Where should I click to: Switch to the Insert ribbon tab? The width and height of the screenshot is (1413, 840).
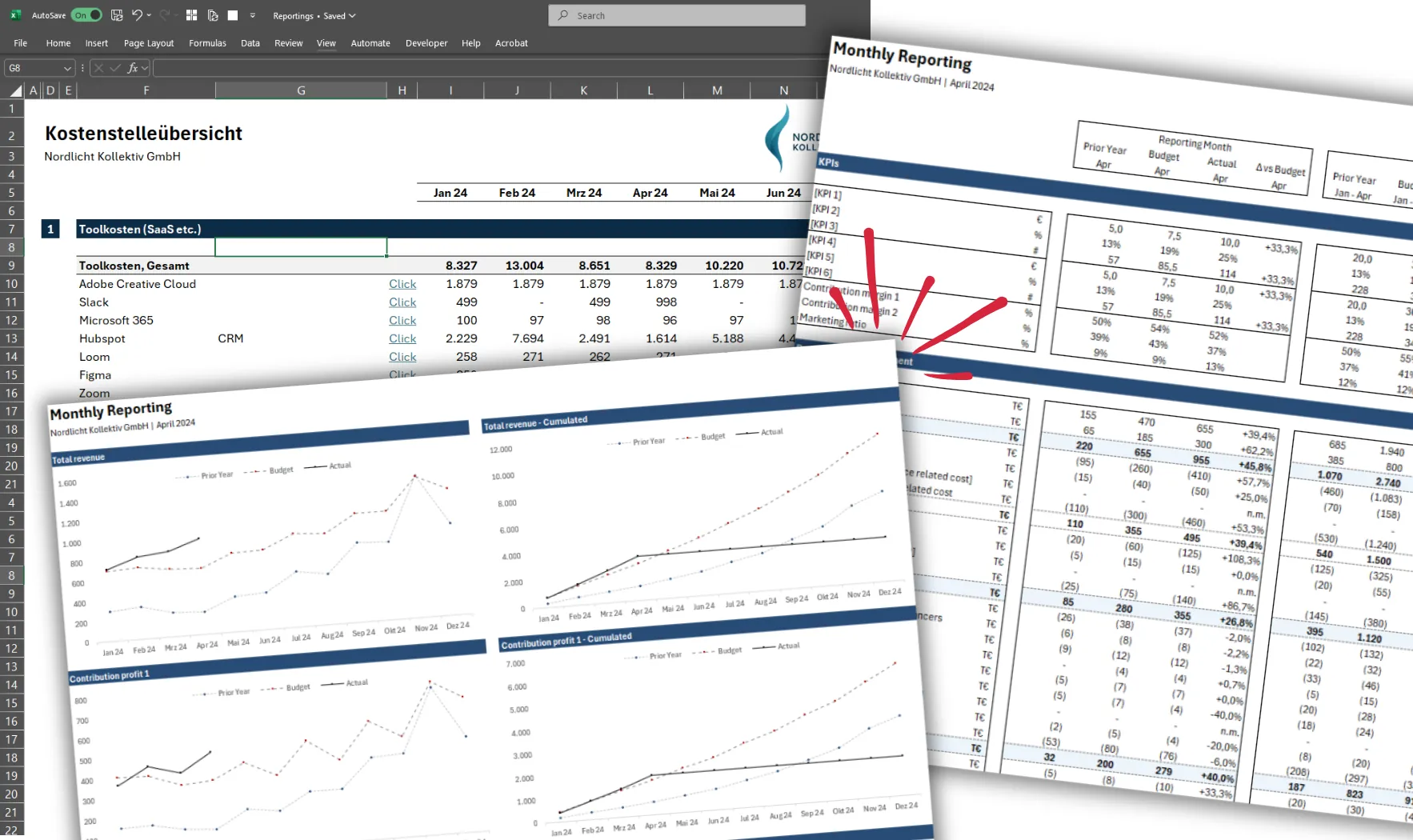tap(97, 43)
